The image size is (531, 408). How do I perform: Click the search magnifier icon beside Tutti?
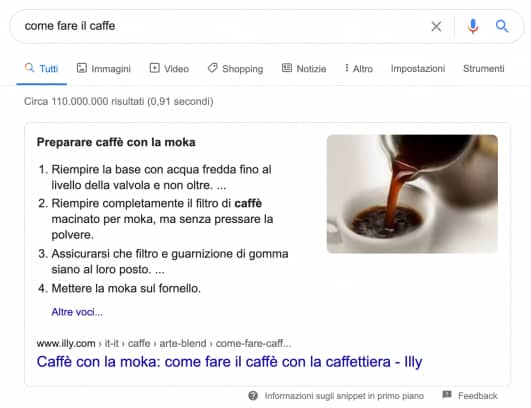pos(29,68)
